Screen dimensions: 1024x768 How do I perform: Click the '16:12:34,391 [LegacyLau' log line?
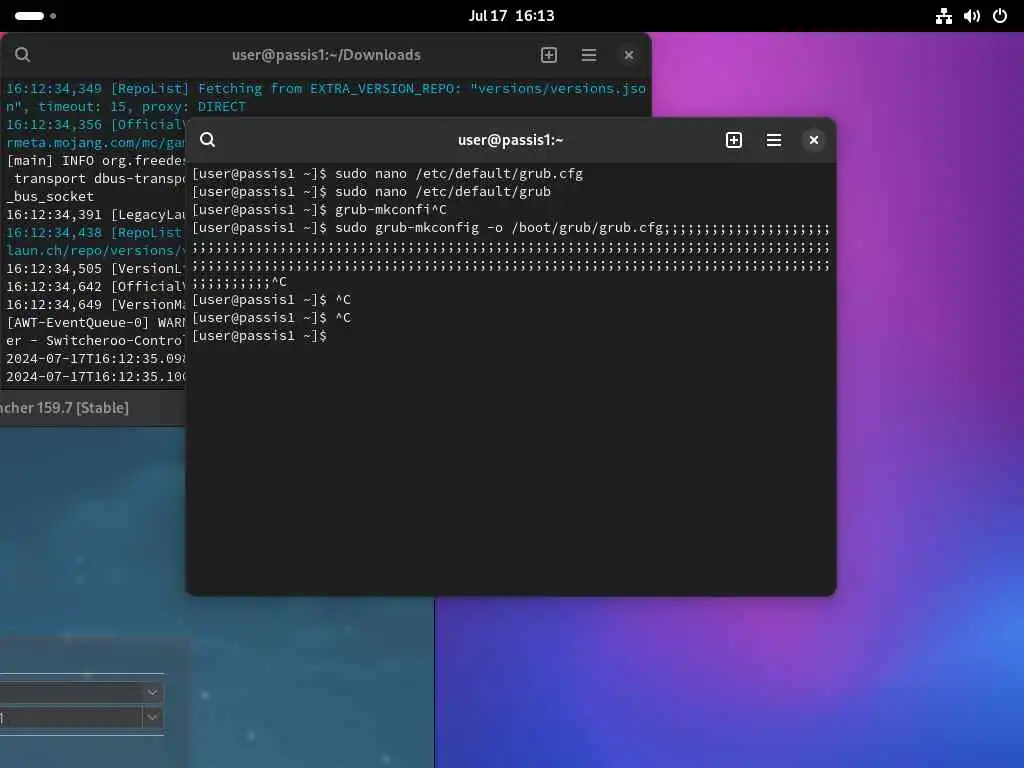[x=96, y=214]
